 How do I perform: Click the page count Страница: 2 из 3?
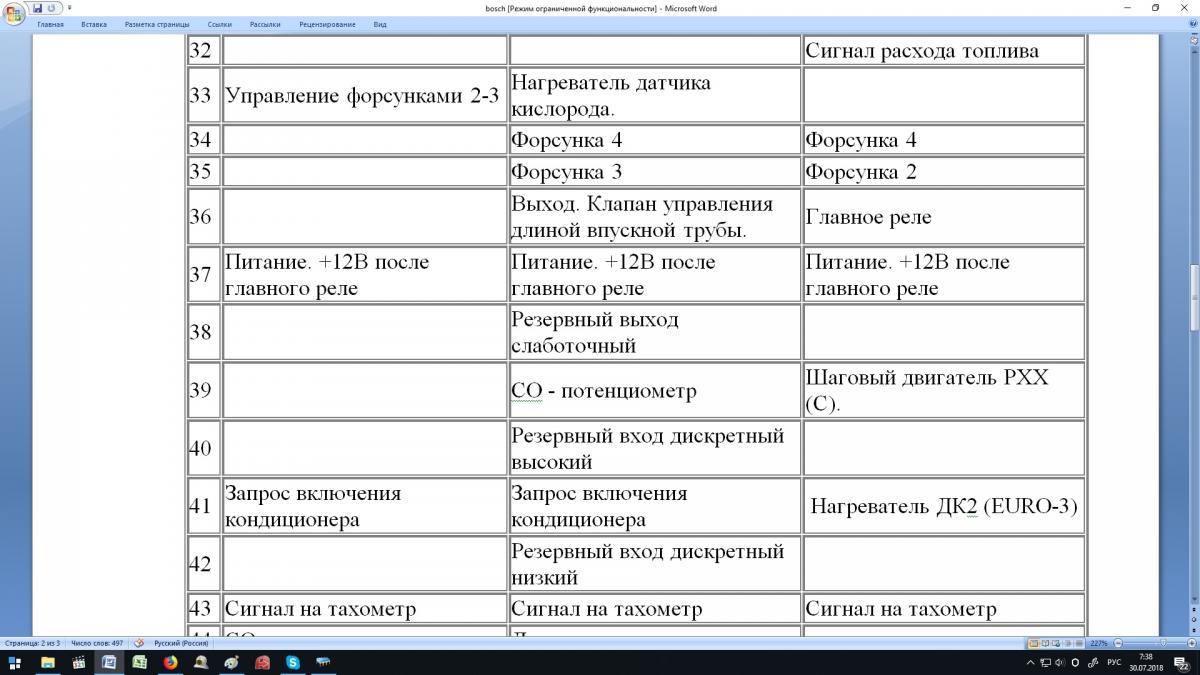[x=33, y=643]
